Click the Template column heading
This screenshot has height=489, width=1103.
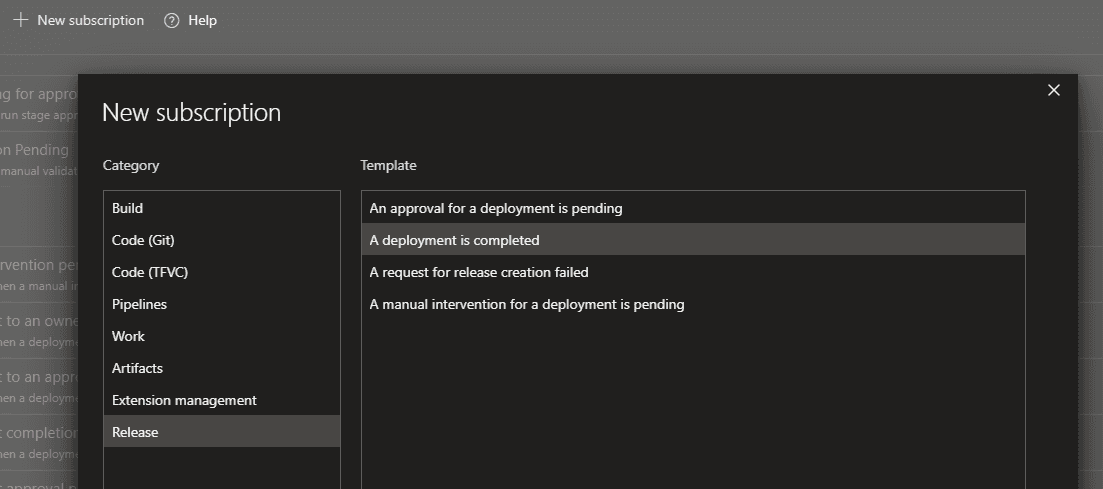tap(388, 165)
